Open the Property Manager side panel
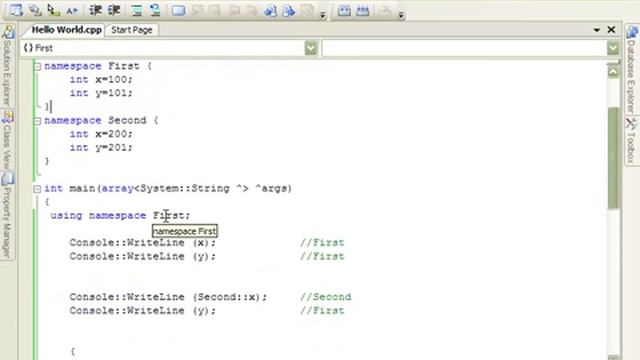Image resolution: width=640 pixels, height=360 pixels. (x=7, y=216)
